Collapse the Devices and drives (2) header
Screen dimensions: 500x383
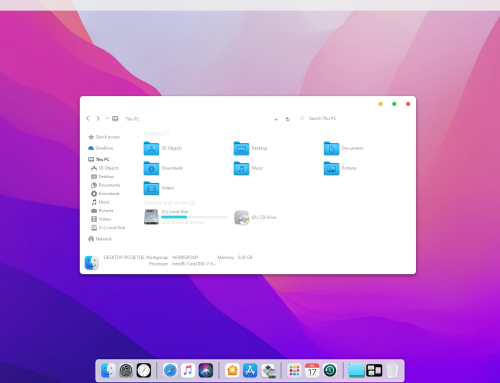(x=169, y=203)
